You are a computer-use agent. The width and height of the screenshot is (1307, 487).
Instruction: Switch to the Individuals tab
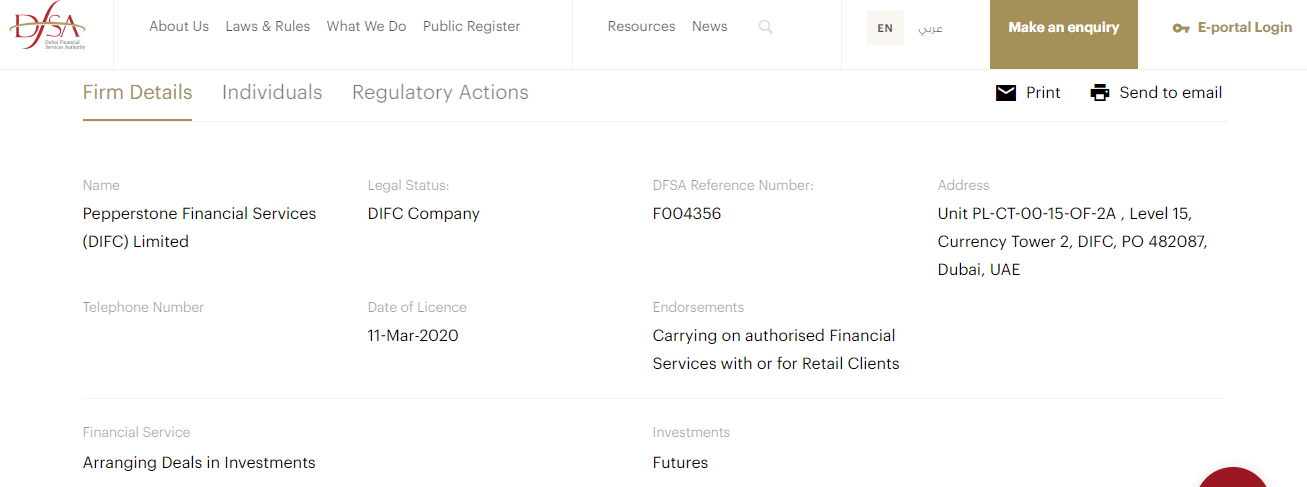tap(272, 93)
